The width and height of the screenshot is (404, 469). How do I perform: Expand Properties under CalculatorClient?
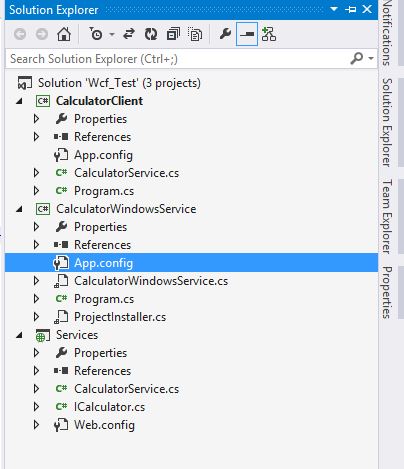(x=36, y=119)
